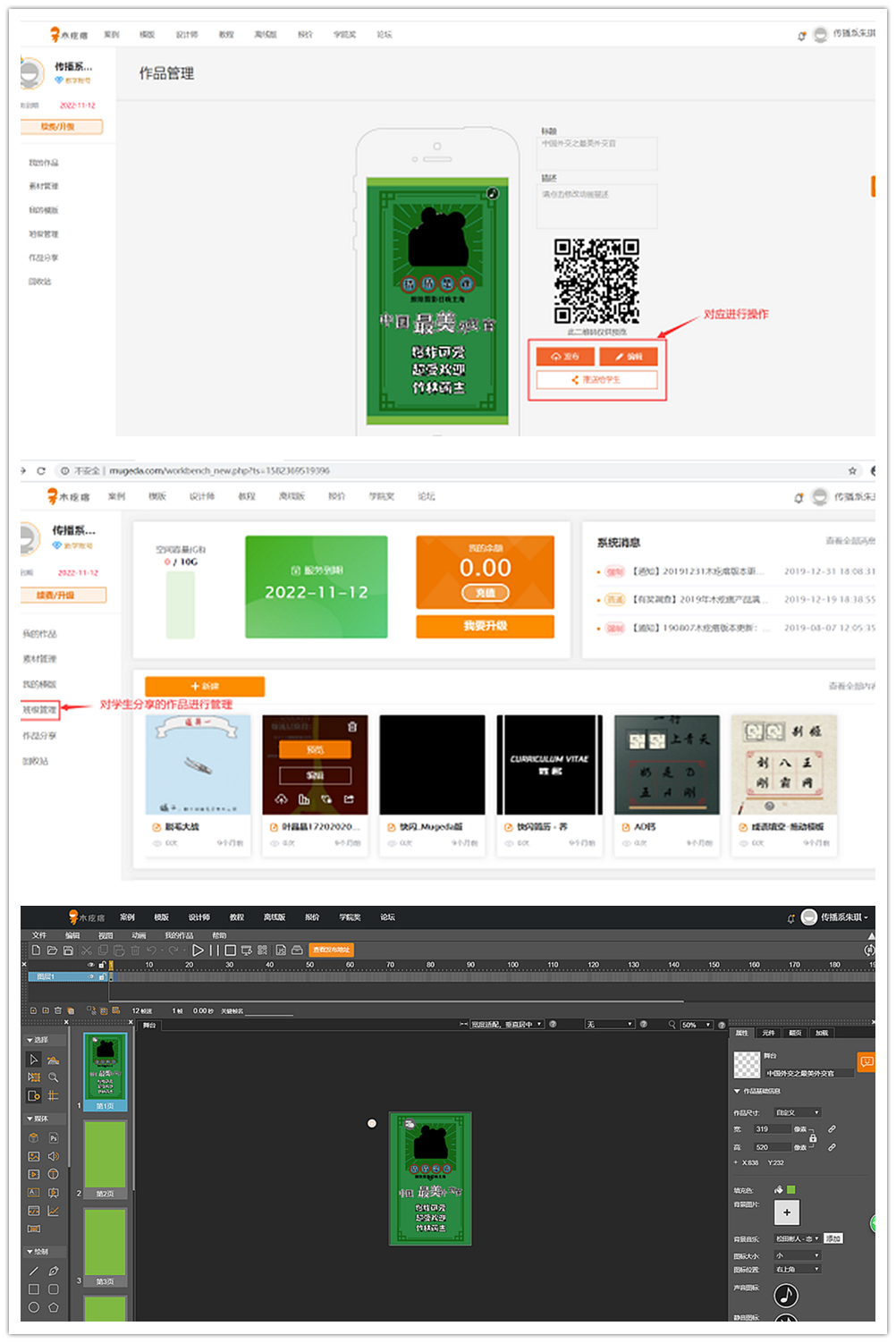
Task: Switch to the 加载 tab in properties panel
Action: click(x=822, y=1033)
